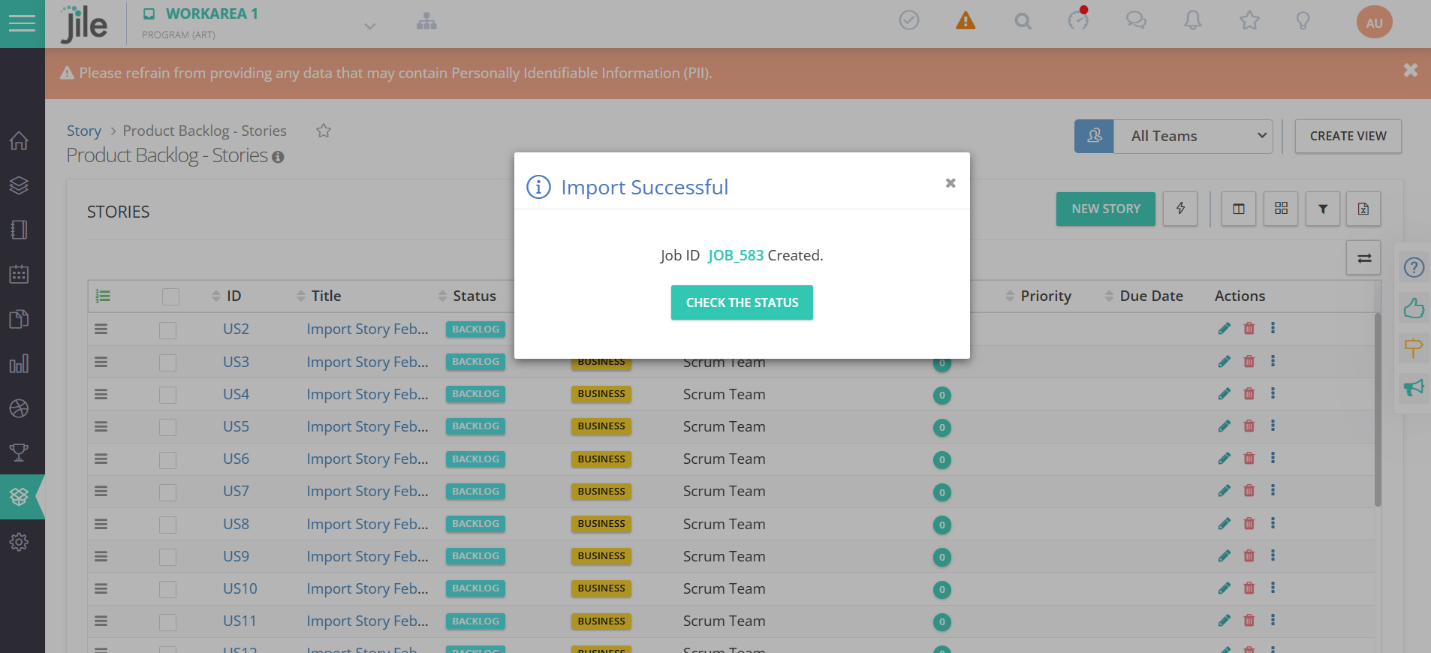The image size is (1431, 653).
Task: Open the notifications bell icon
Action: pyautogui.click(x=1193, y=21)
